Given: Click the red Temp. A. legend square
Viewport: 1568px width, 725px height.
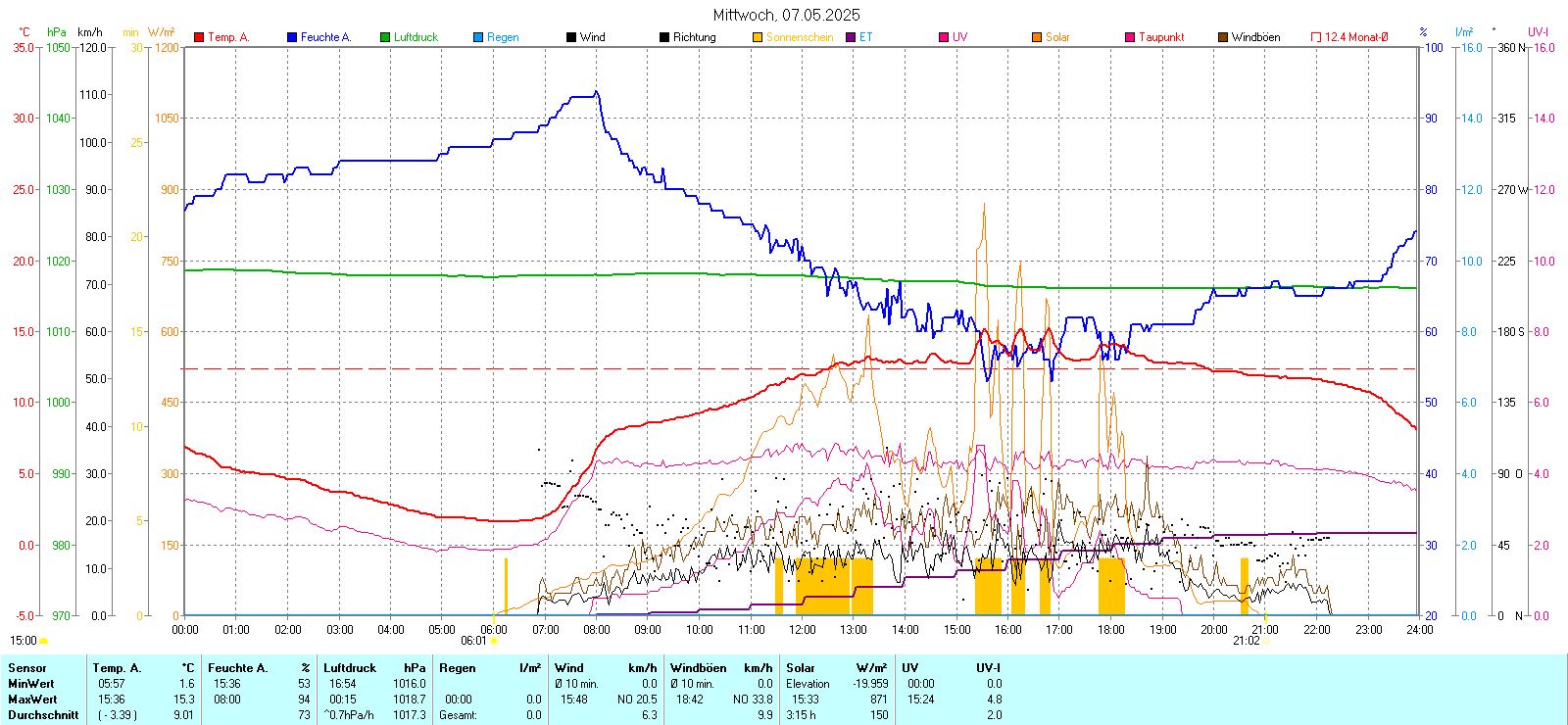Looking at the screenshot, I should (x=199, y=37).
